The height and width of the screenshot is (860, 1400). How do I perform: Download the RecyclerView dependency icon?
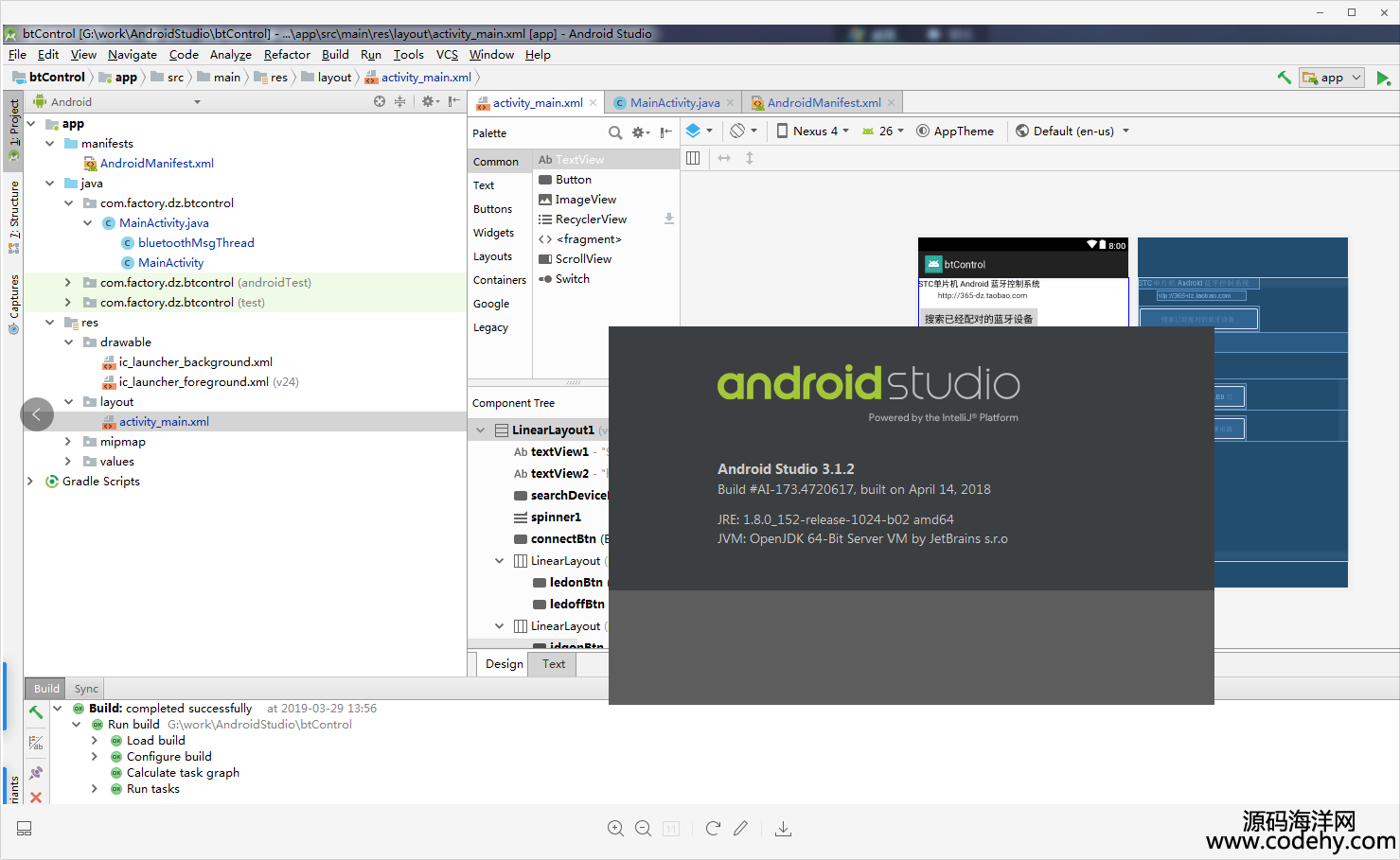click(x=668, y=219)
